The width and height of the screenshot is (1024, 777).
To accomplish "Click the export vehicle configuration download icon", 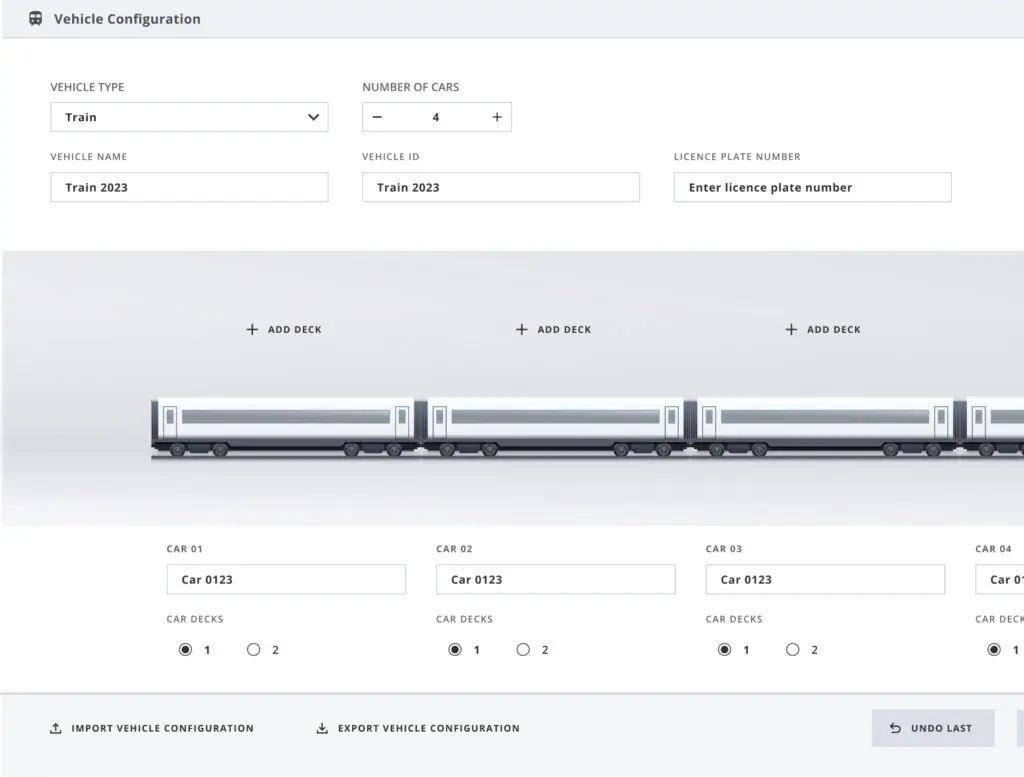I will click(x=322, y=728).
